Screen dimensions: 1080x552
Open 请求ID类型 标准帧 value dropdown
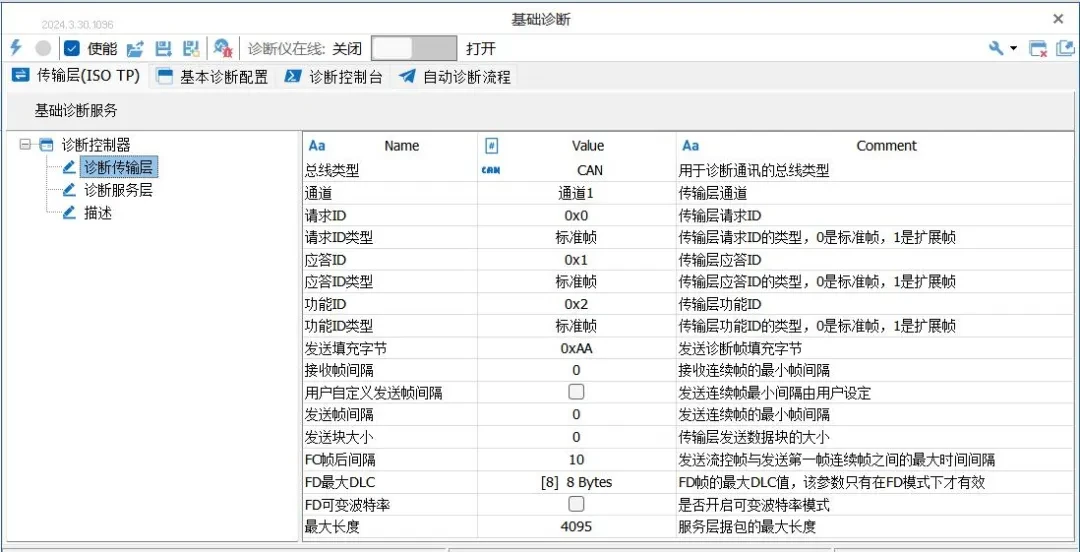pos(577,238)
